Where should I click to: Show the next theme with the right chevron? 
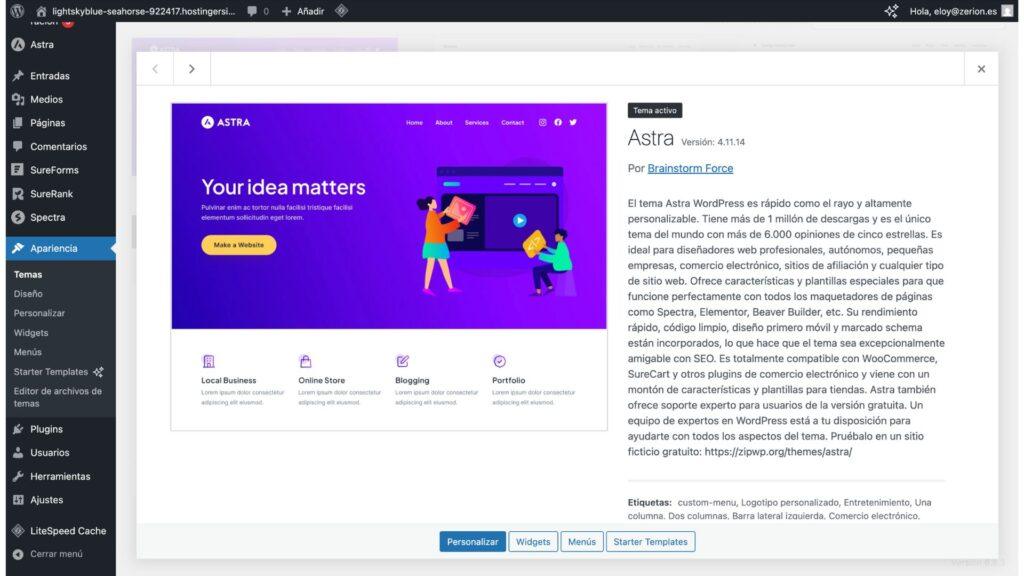191,68
